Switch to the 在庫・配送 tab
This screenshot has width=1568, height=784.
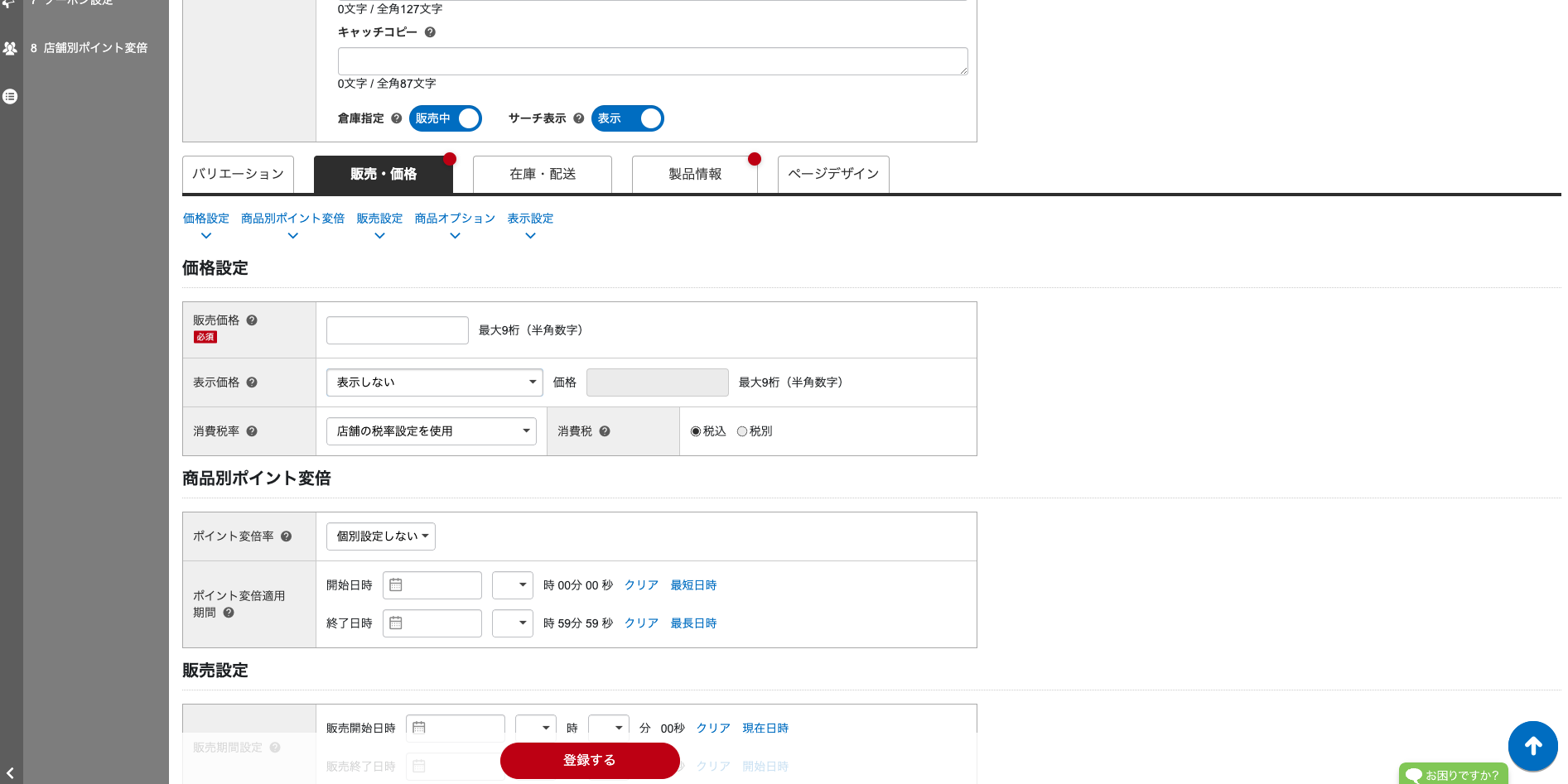coord(542,174)
